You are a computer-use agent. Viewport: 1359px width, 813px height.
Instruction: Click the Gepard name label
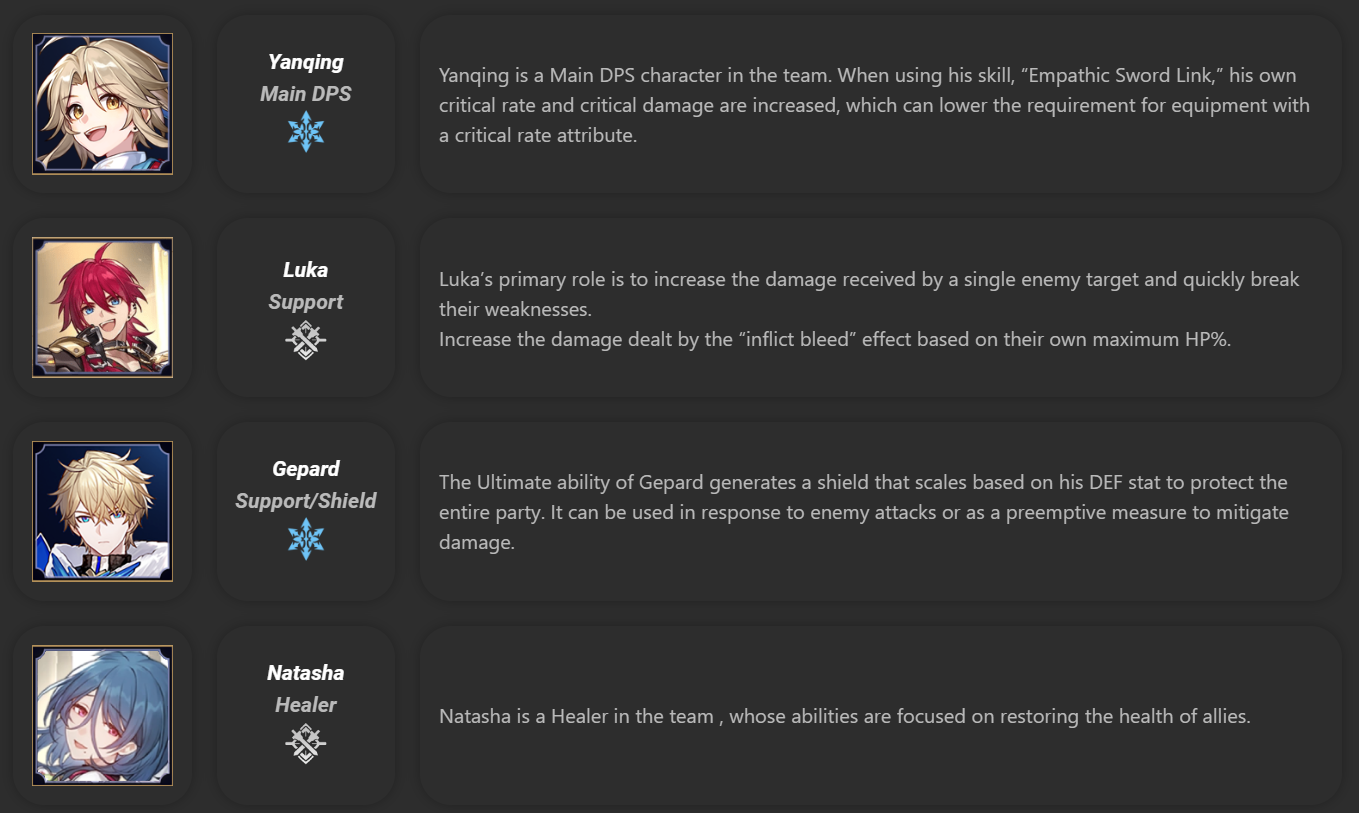click(x=306, y=469)
